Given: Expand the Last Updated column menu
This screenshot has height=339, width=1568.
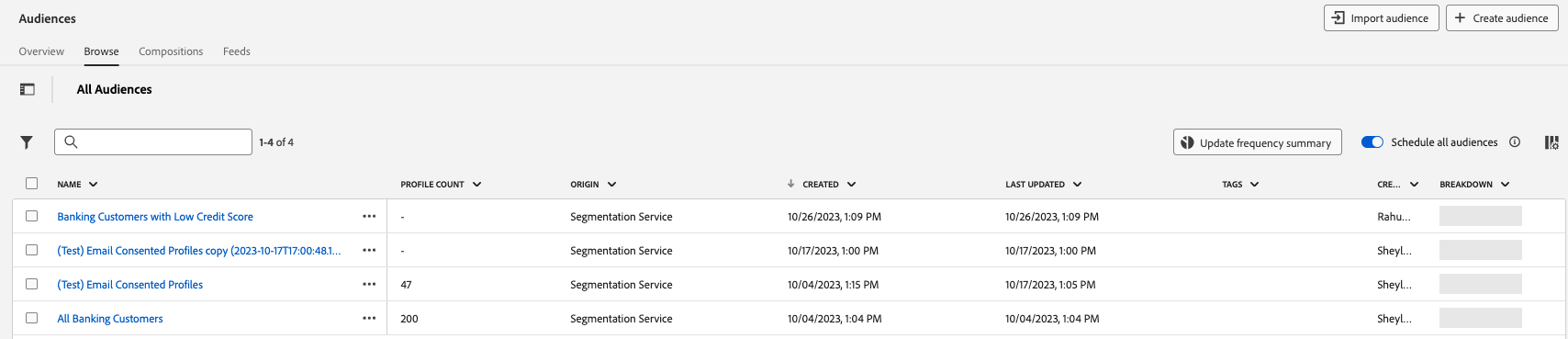Looking at the screenshot, I should [1077, 185].
